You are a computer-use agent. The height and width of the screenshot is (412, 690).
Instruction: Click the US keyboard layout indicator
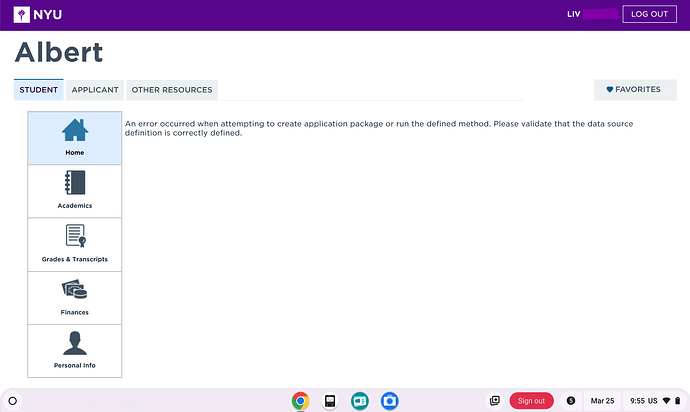(x=653, y=401)
